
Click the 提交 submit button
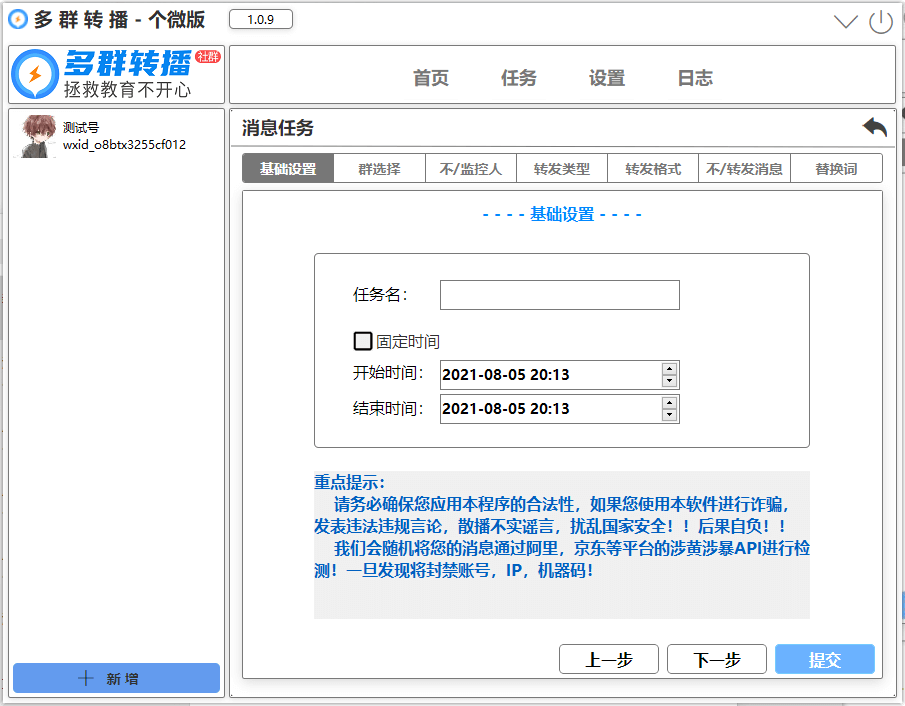click(825, 659)
